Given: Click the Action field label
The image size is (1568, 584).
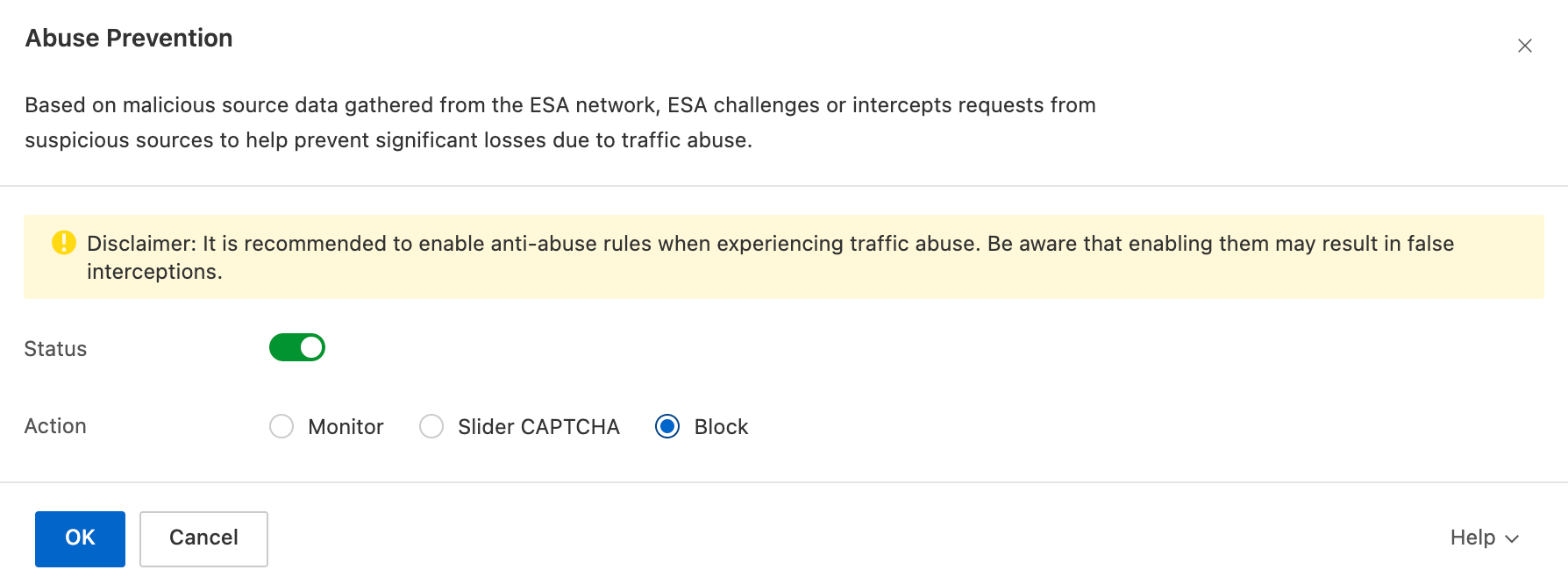Looking at the screenshot, I should pyautogui.click(x=55, y=426).
